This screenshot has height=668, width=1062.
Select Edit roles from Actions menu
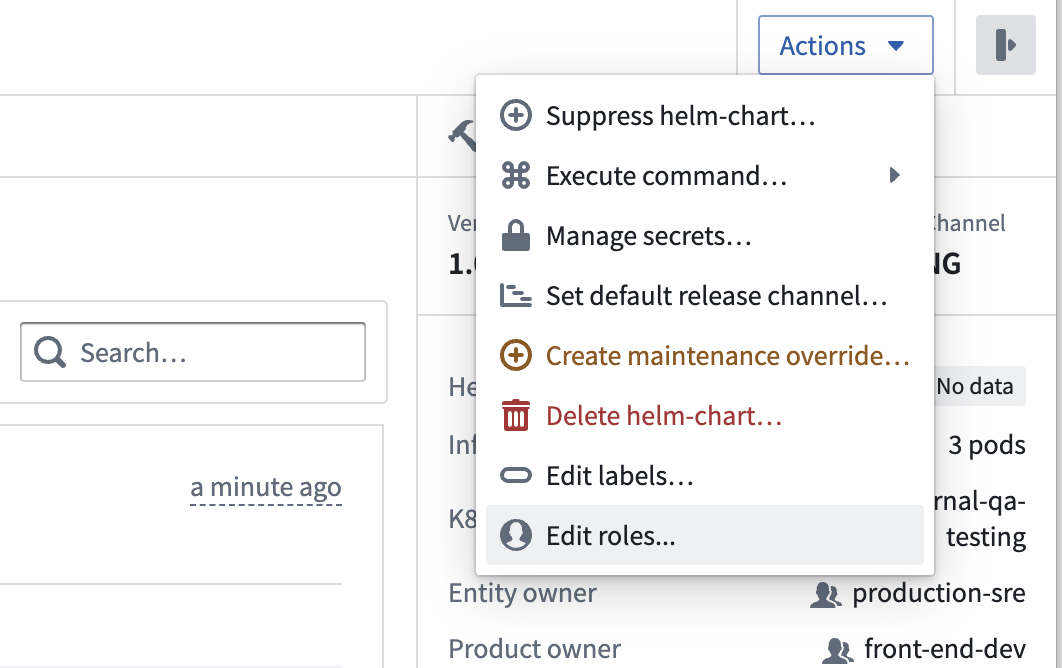704,535
